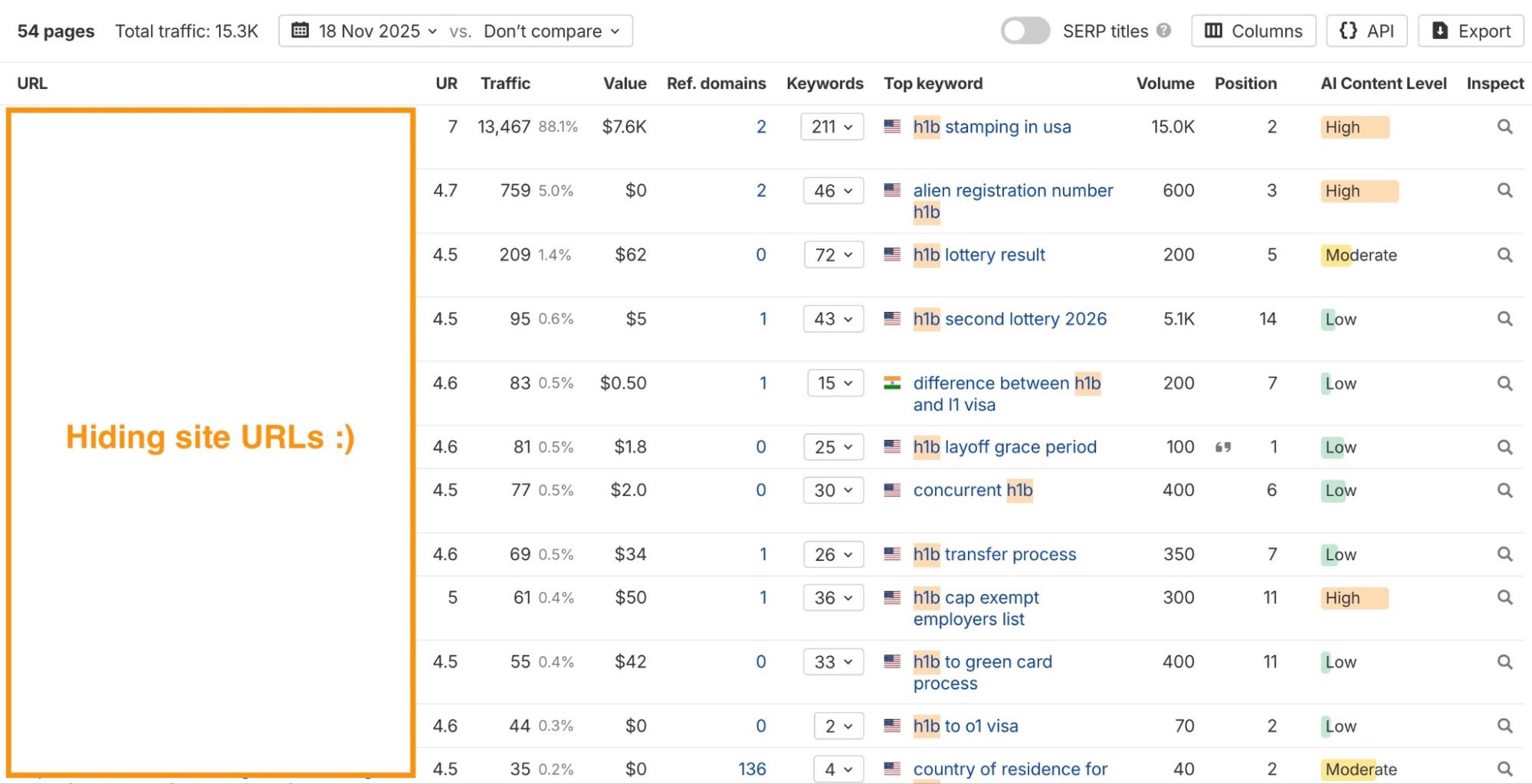1532x784 pixels.
Task: Inspect the h1b cap exempt employers row
Action: (1504, 598)
